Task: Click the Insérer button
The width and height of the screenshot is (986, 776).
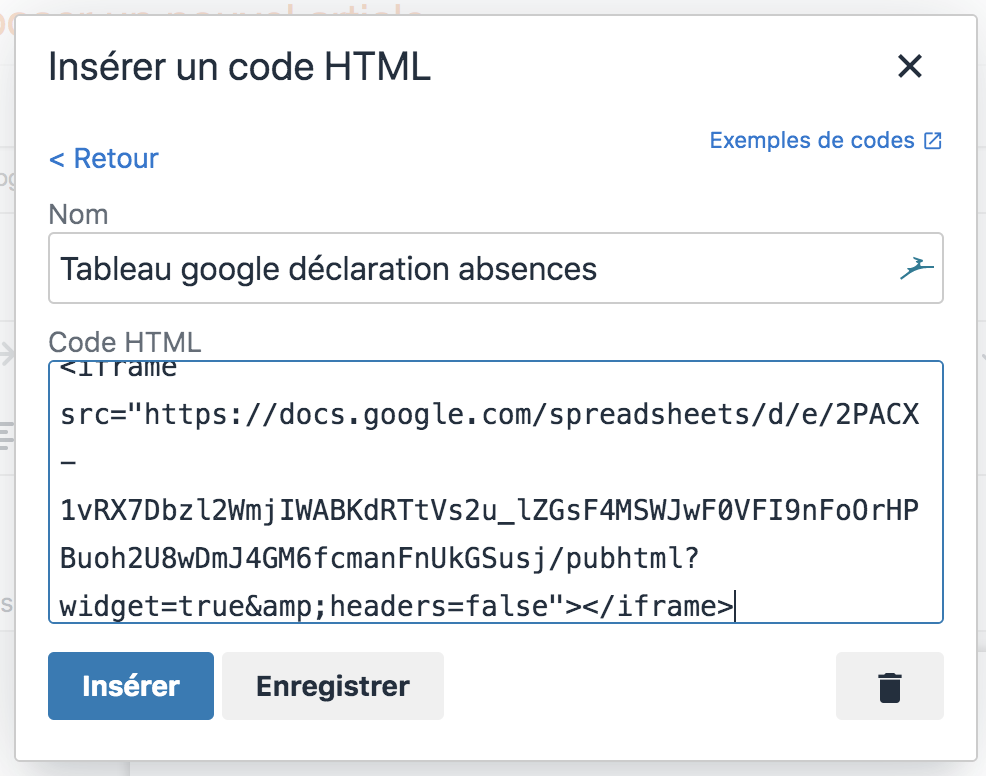Action: [x=131, y=685]
